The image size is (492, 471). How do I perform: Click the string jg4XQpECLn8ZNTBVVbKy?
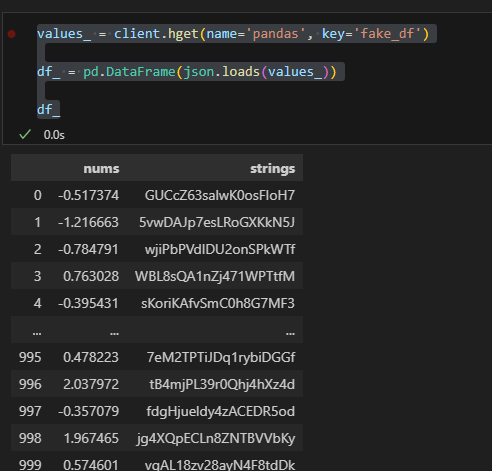coord(216,439)
